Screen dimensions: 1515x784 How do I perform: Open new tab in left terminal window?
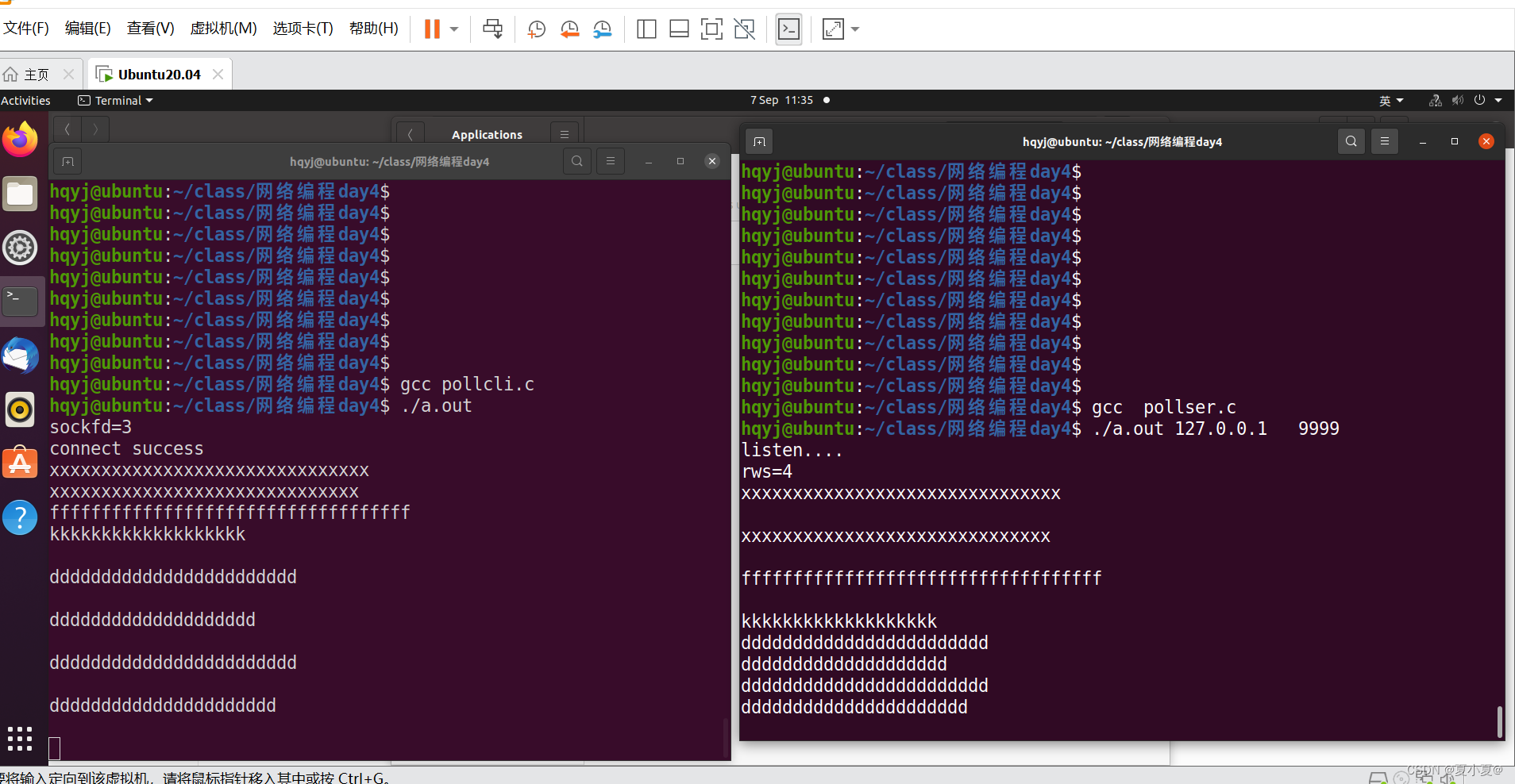[67, 161]
